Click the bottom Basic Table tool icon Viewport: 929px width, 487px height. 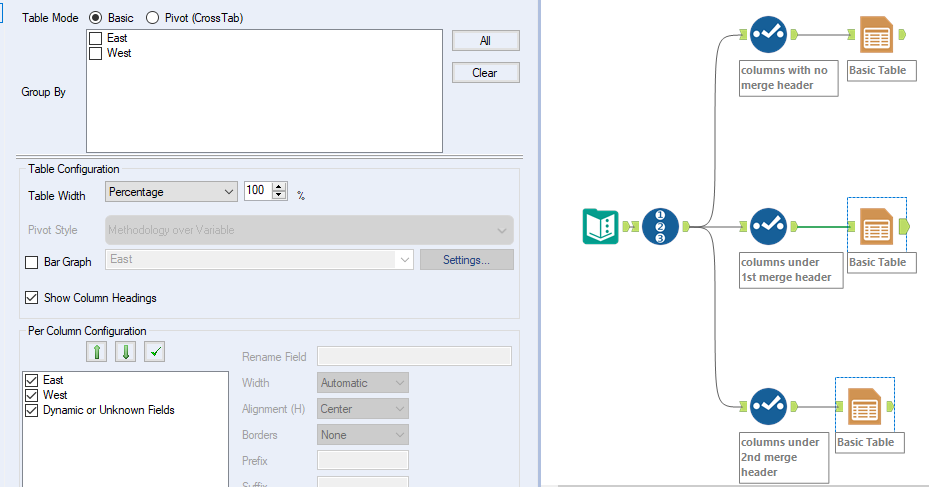864,406
